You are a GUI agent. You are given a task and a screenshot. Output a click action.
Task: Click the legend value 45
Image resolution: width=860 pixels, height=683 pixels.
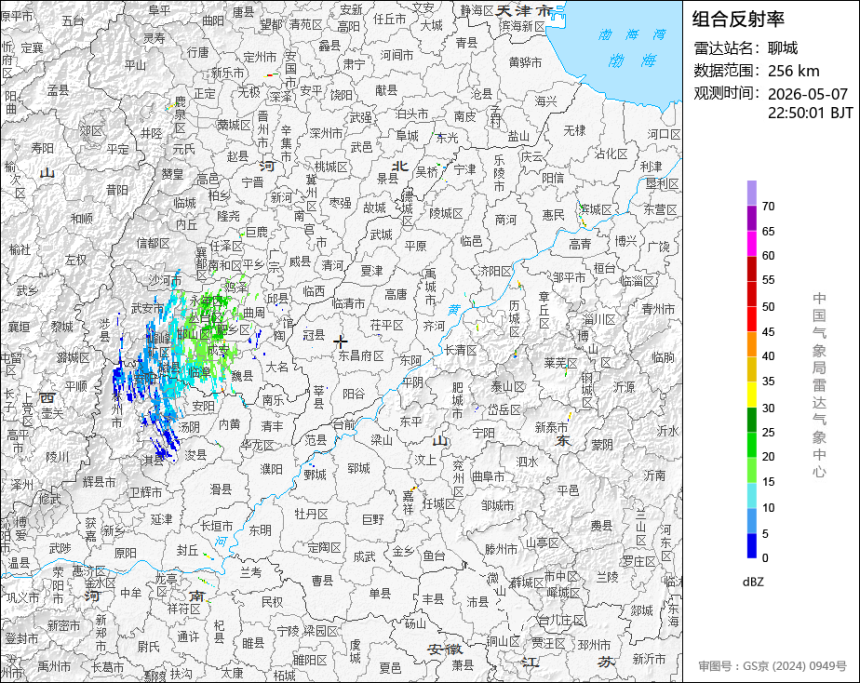(768, 332)
